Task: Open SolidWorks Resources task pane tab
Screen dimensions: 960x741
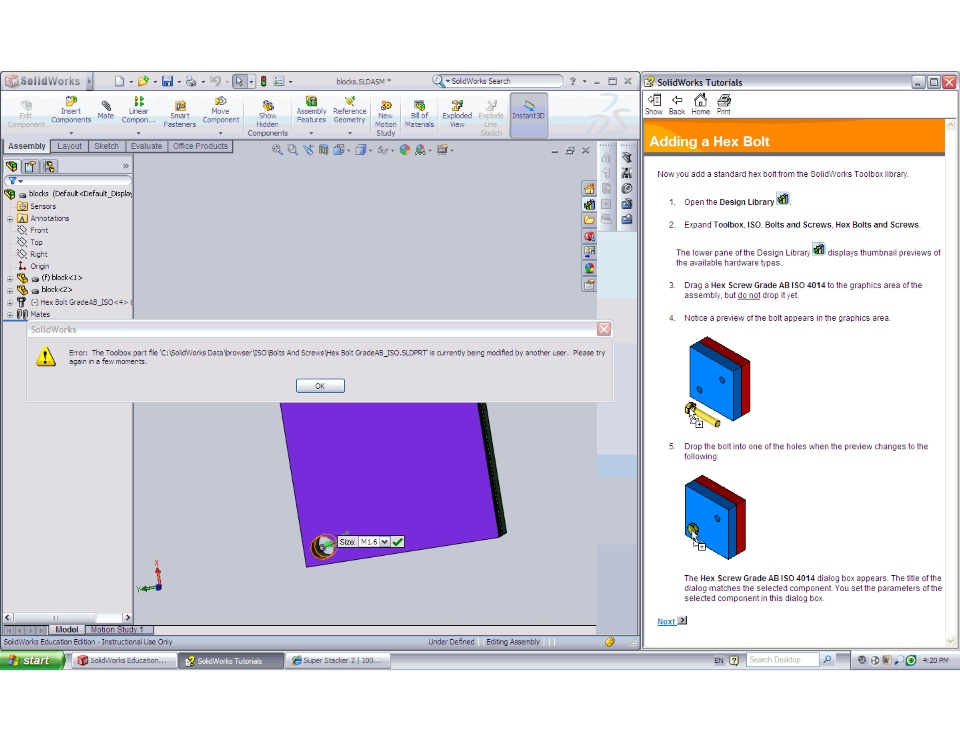Action: (589, 189)
